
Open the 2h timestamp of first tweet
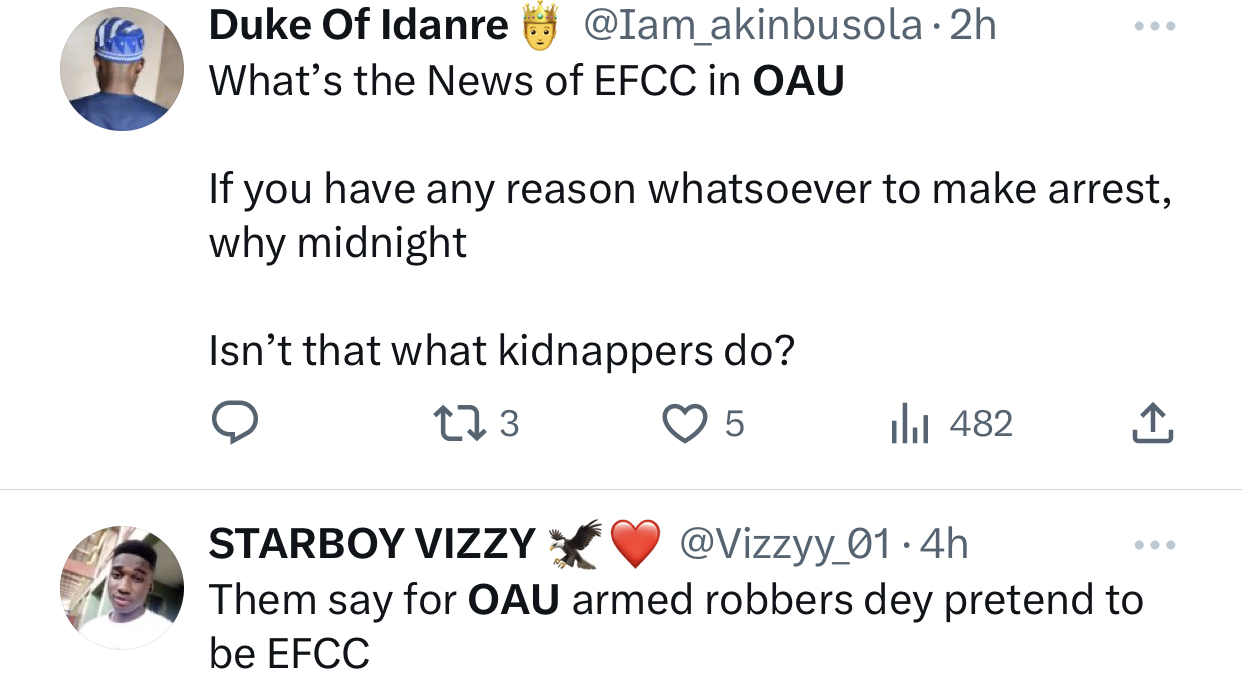point(973,26)
